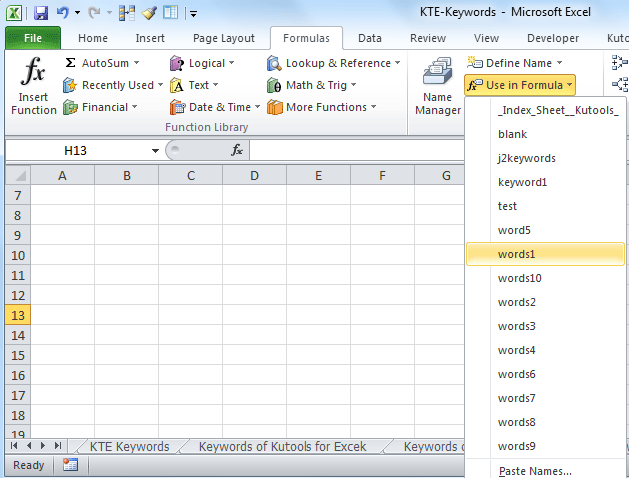Click Paste Names... menu entry
The image size is (630, 481).
click(545, 471)
